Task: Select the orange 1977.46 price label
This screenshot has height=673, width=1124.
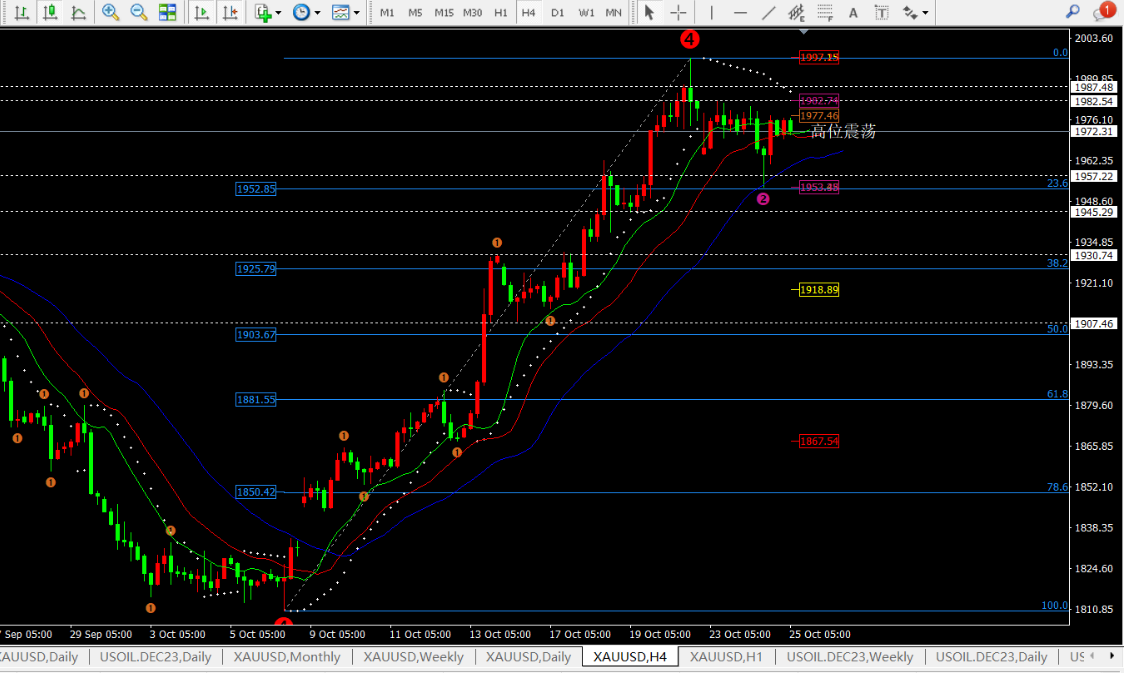Action: [x=819, y=115]
